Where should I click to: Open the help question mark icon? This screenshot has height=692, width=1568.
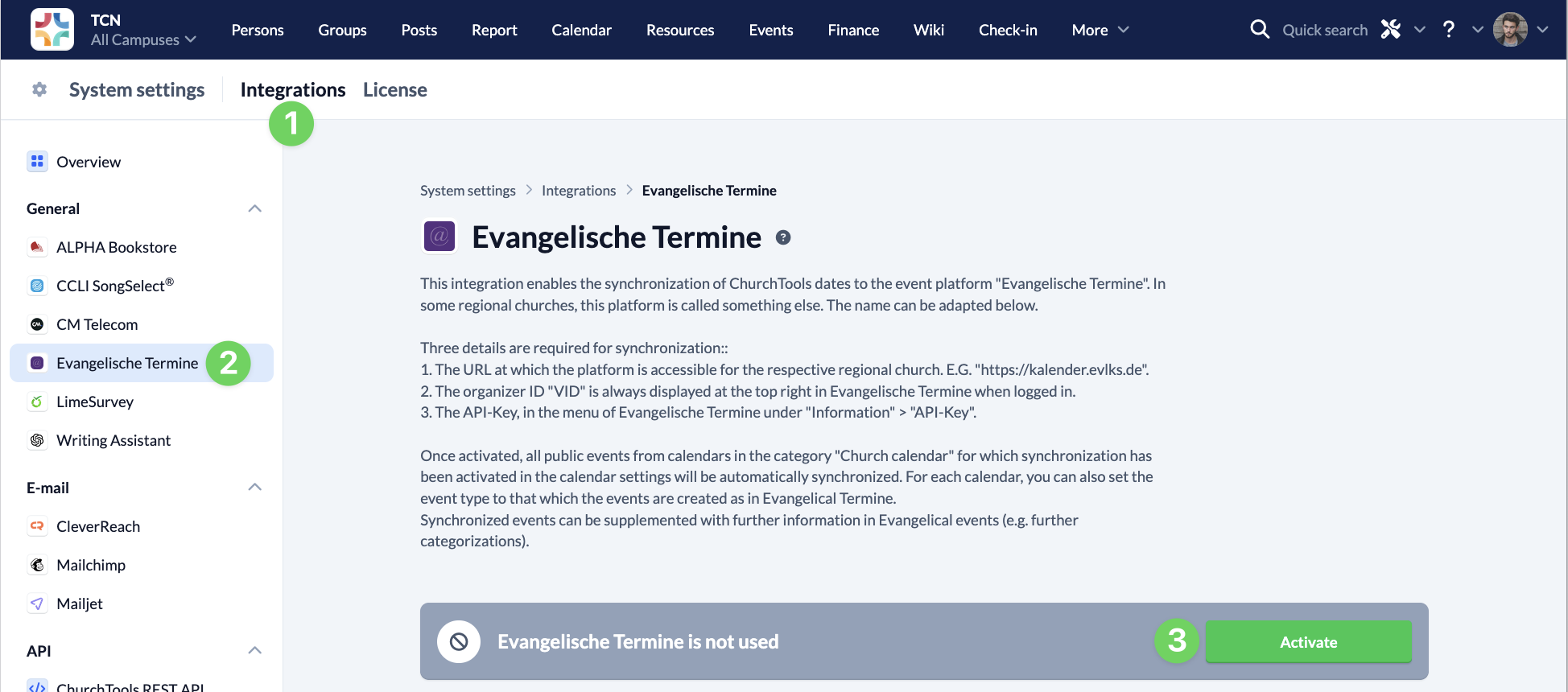click(x=1449, y=30)
